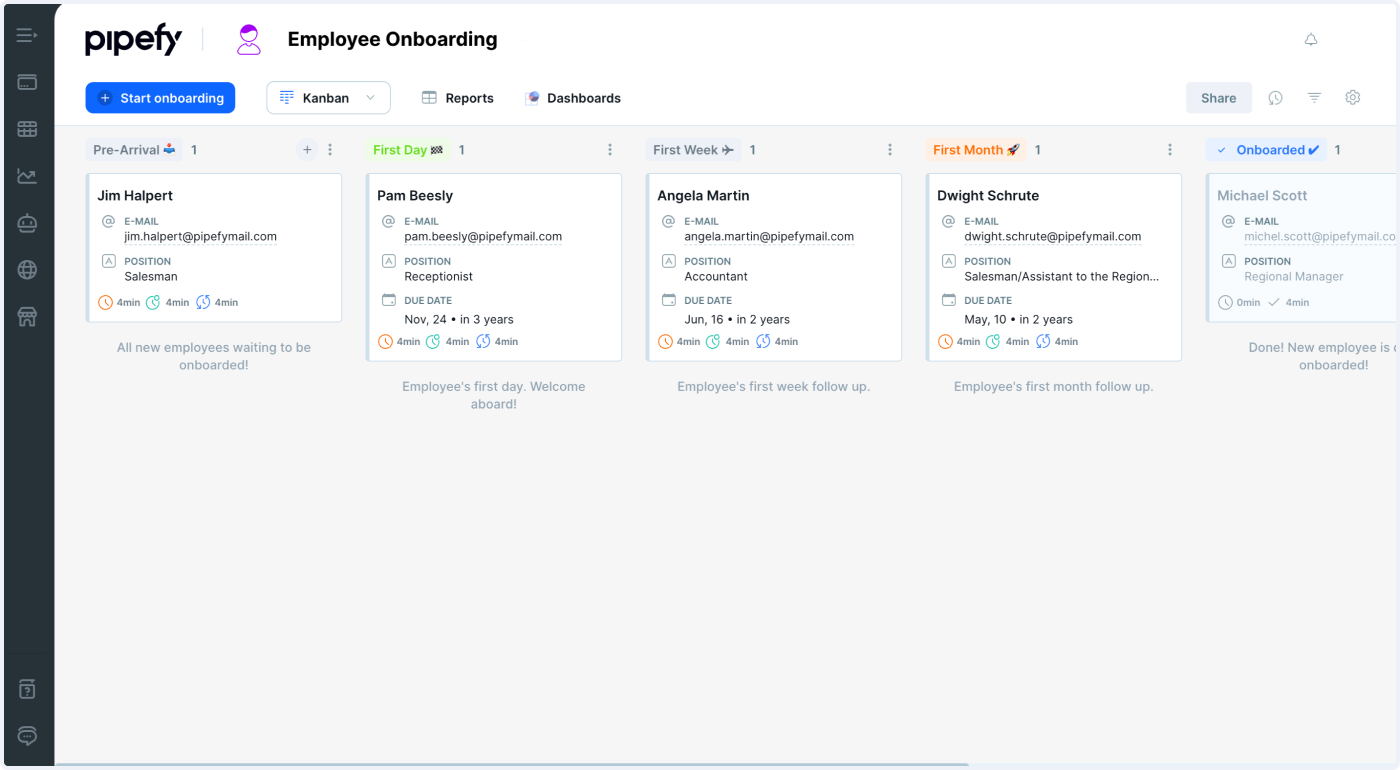
Task: Open pipe settings gear icon
Action: (1352, 98)
